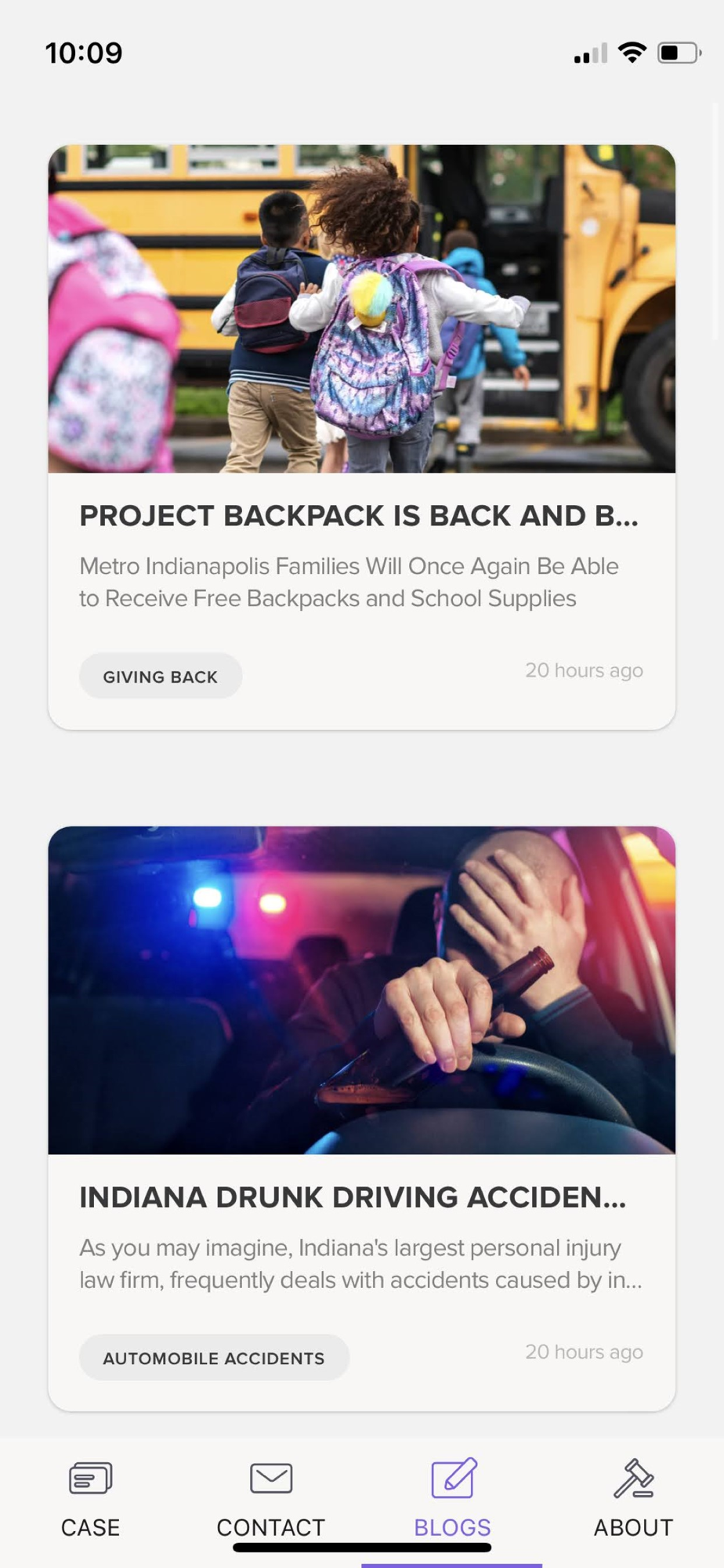Viewport: 724px width, 1568px height.
Task: Tap the Blogs pencil-edit icon
Action: (x=454, y=1478)
